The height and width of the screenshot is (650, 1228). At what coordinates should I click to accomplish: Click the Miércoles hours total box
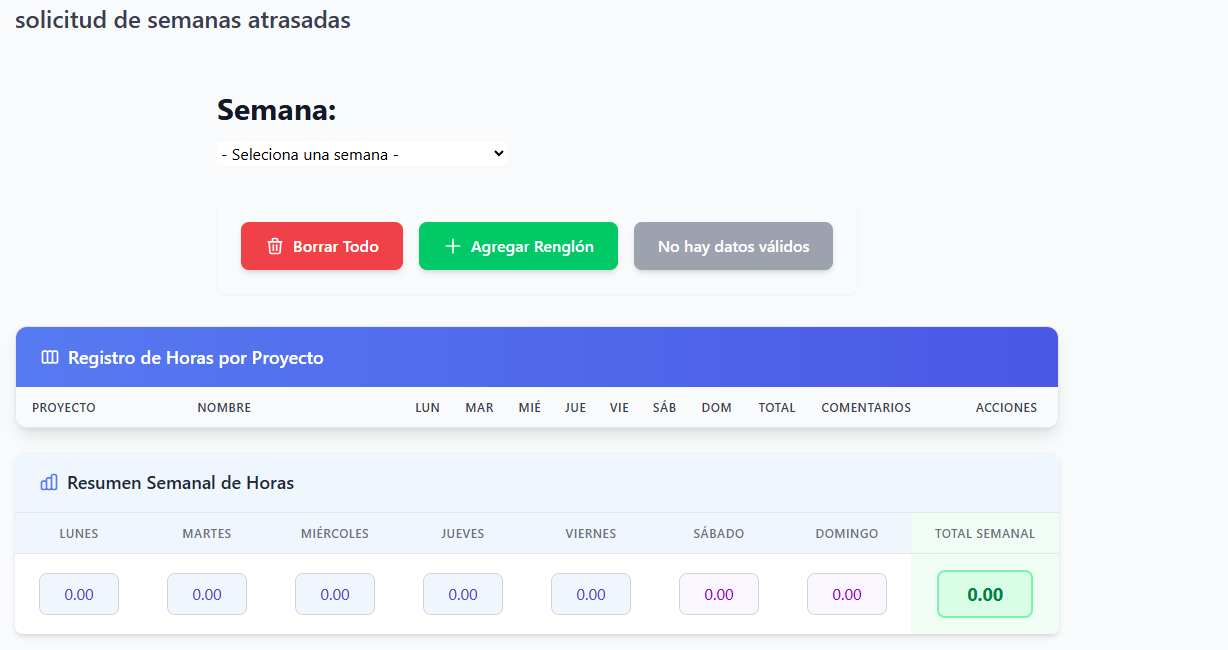click(x=335, y=594)
